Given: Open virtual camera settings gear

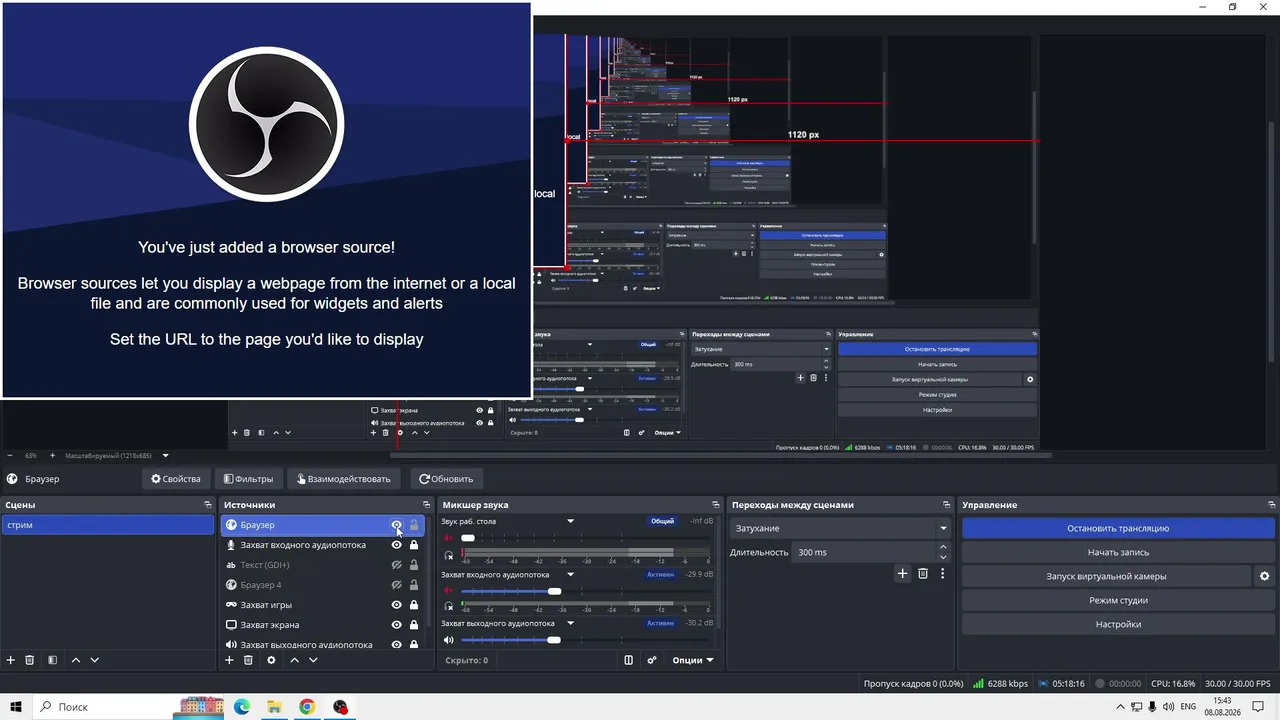Looking at the screenshot, I should (x=1264, y=576).
